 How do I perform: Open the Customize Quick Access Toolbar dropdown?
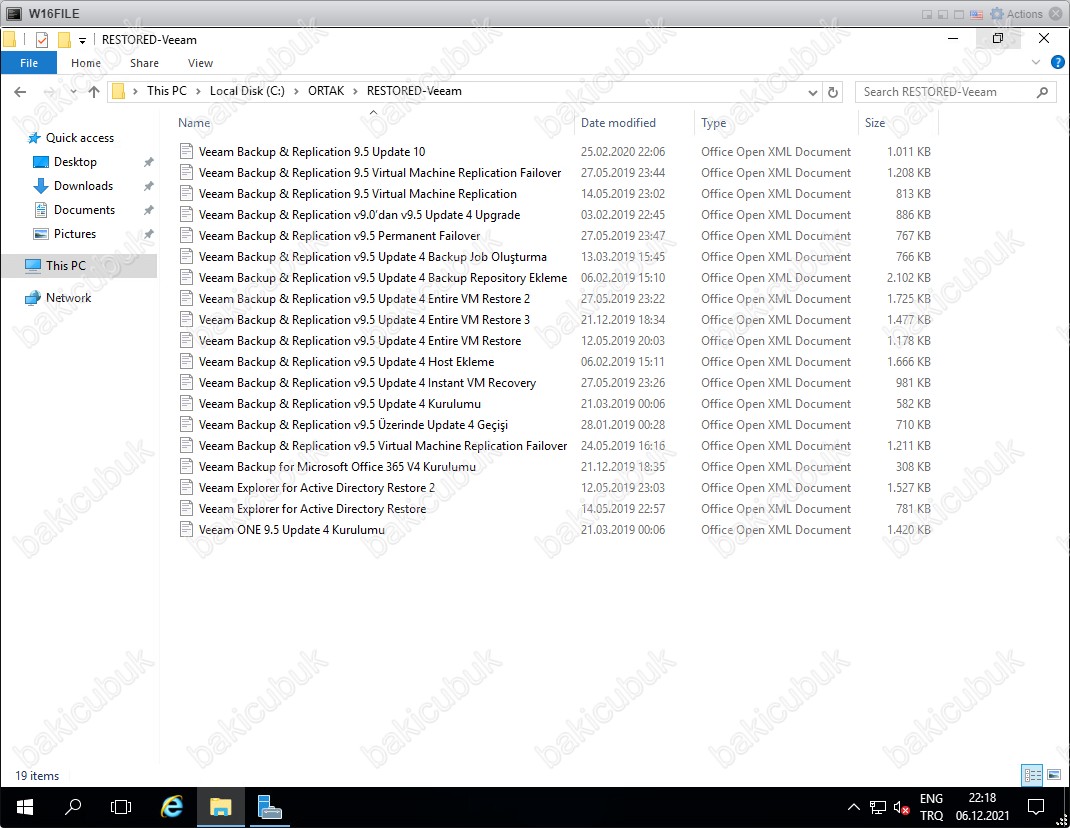click(82, 40)
